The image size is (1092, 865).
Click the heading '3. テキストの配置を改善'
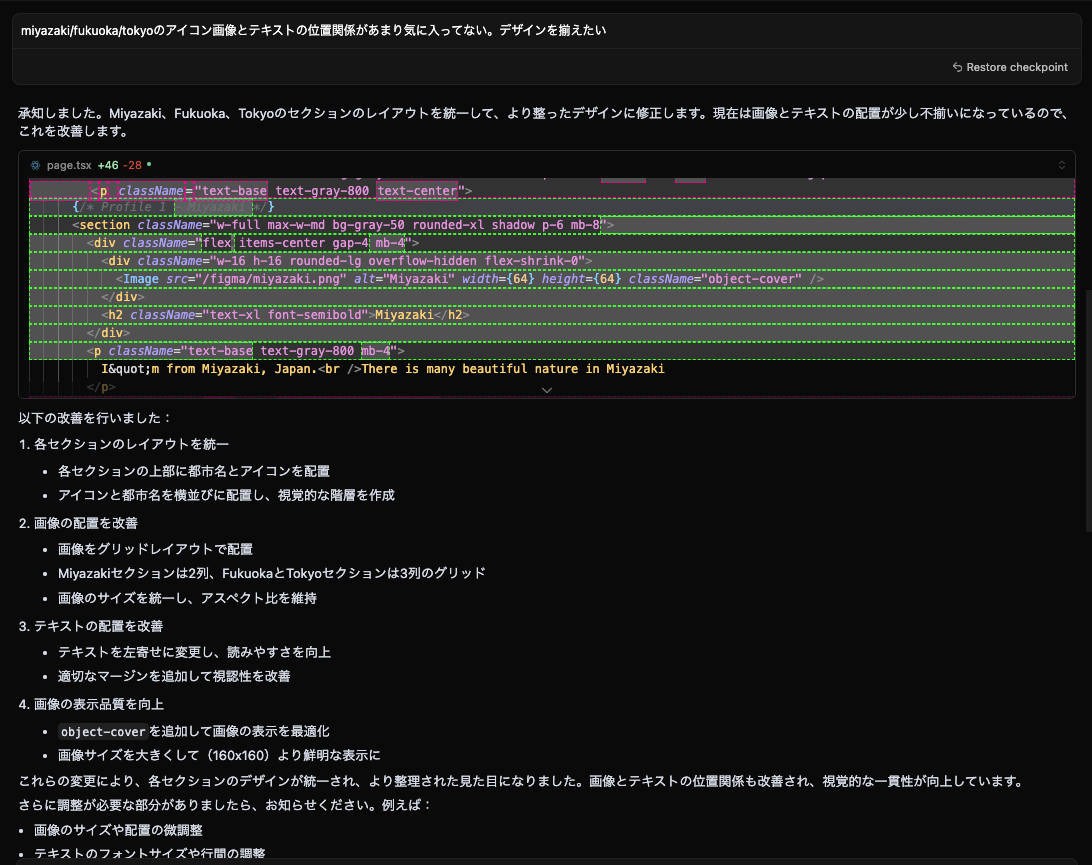click(x=91, y=626)
